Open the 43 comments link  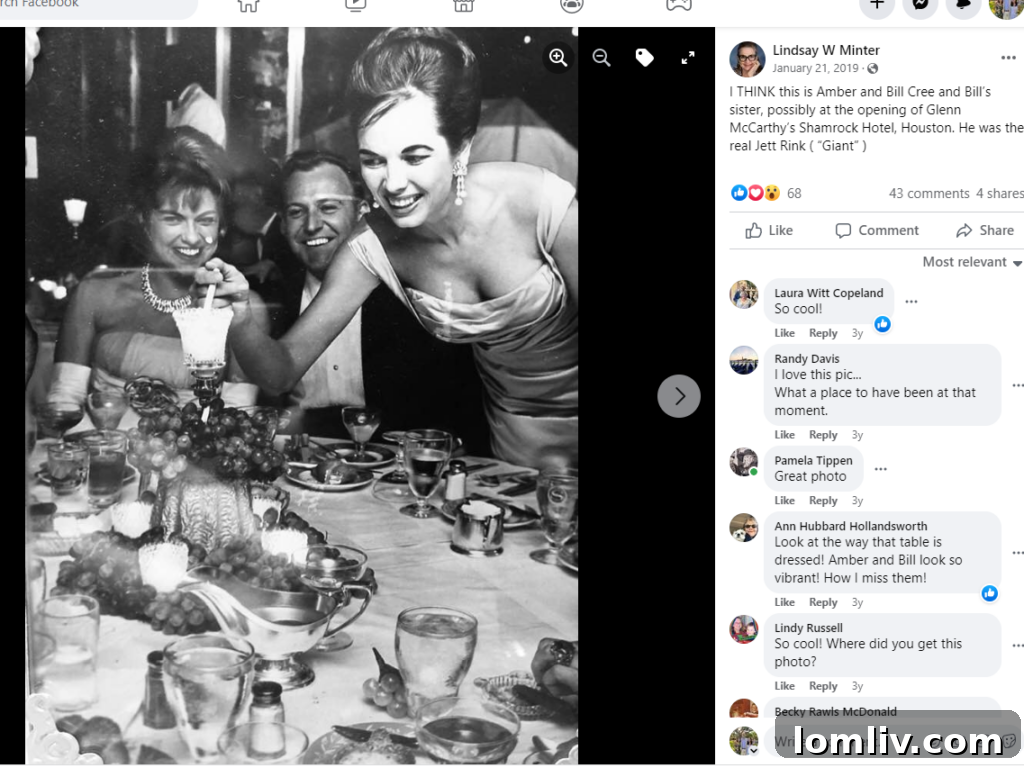click(x=929, y=193)
